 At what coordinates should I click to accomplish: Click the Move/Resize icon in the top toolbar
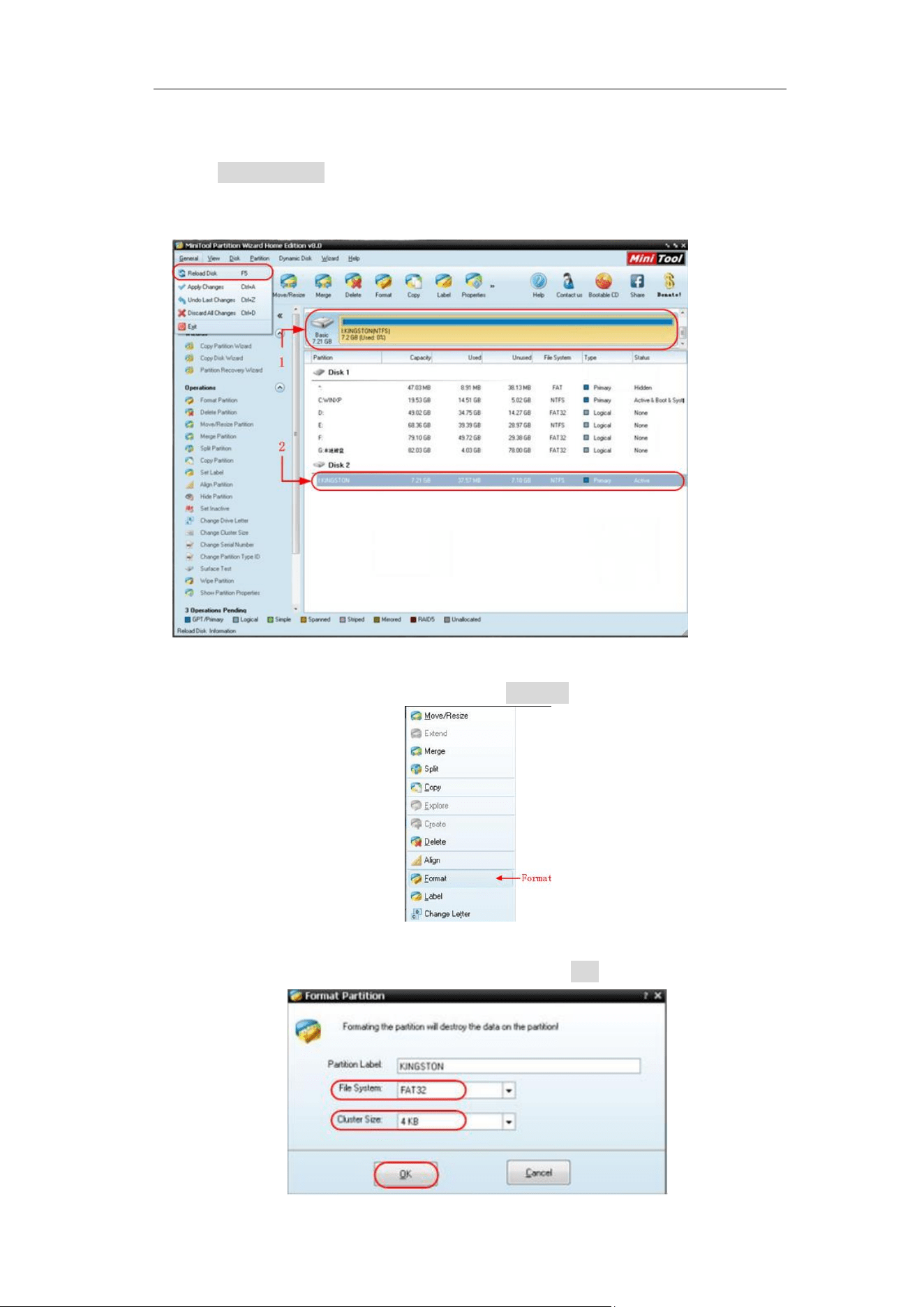pyautogui.click(x=289, y=286)
